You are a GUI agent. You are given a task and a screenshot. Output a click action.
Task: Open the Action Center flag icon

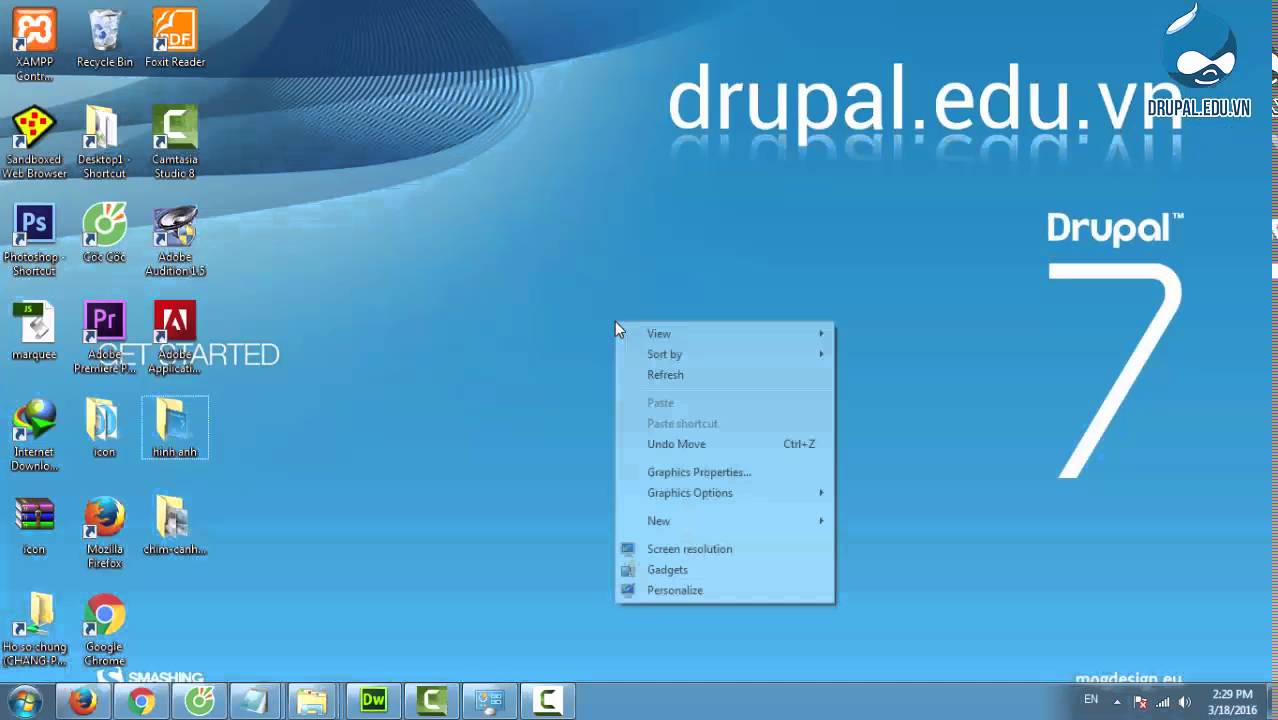click(1139, 702)
